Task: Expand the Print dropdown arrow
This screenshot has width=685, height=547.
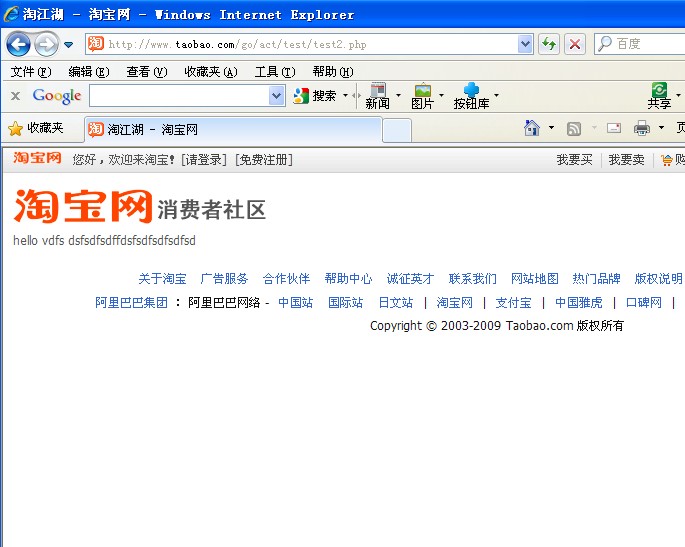Action: pyautogui.click(x=661, y=128)
